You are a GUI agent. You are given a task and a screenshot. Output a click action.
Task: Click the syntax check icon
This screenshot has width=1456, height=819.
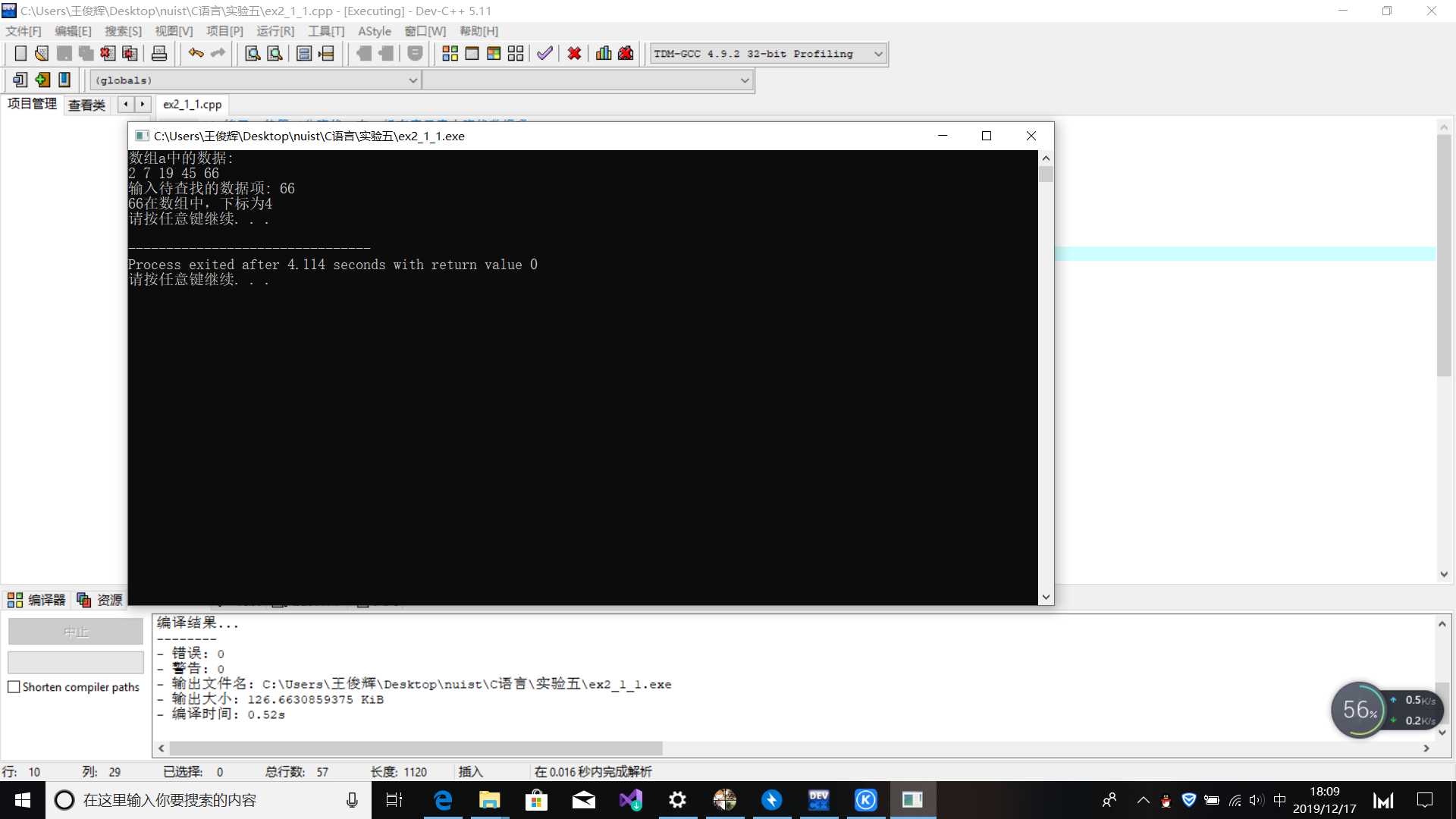click(x=545, y=52)
